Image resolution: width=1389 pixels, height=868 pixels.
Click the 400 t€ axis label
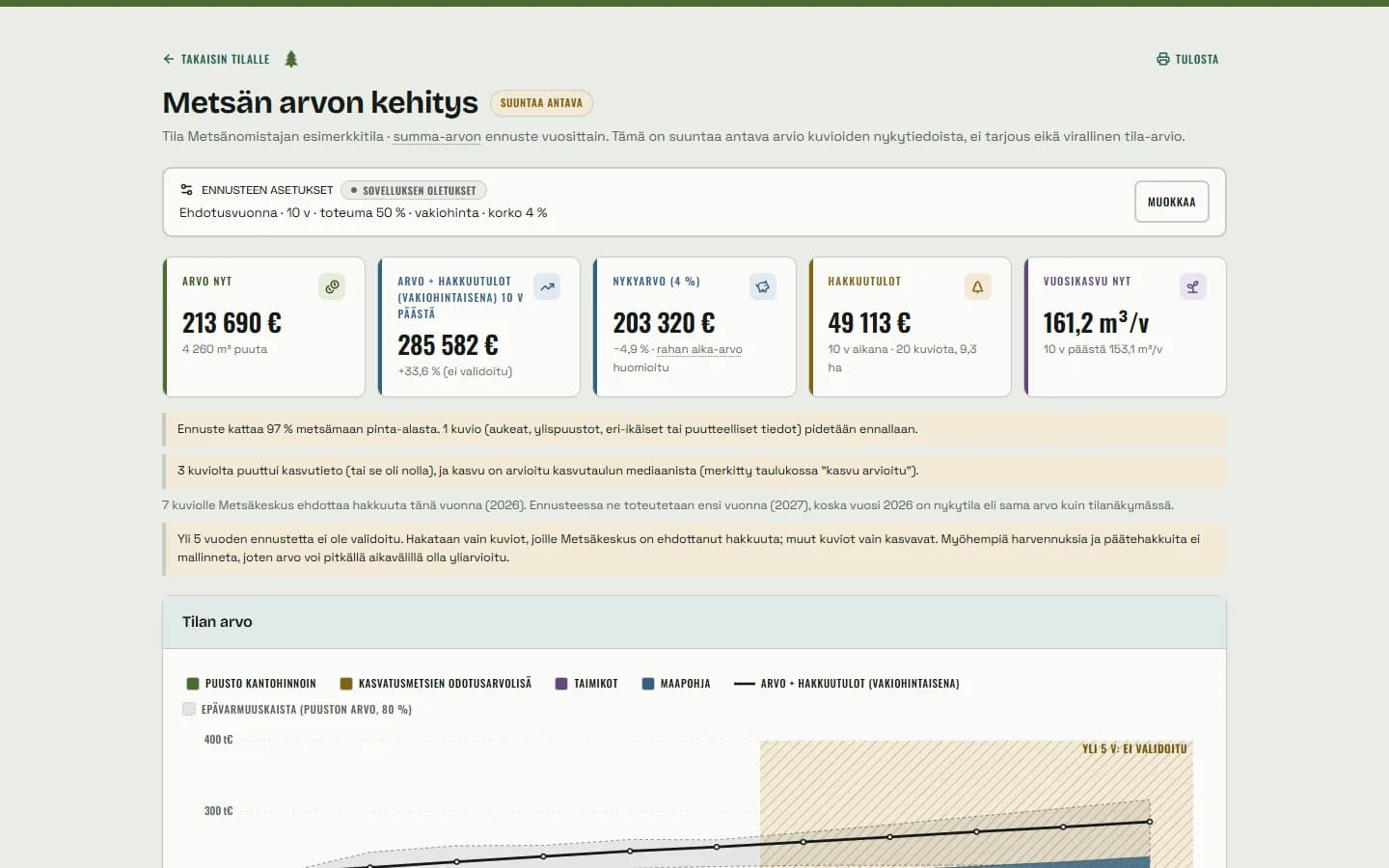218,740
